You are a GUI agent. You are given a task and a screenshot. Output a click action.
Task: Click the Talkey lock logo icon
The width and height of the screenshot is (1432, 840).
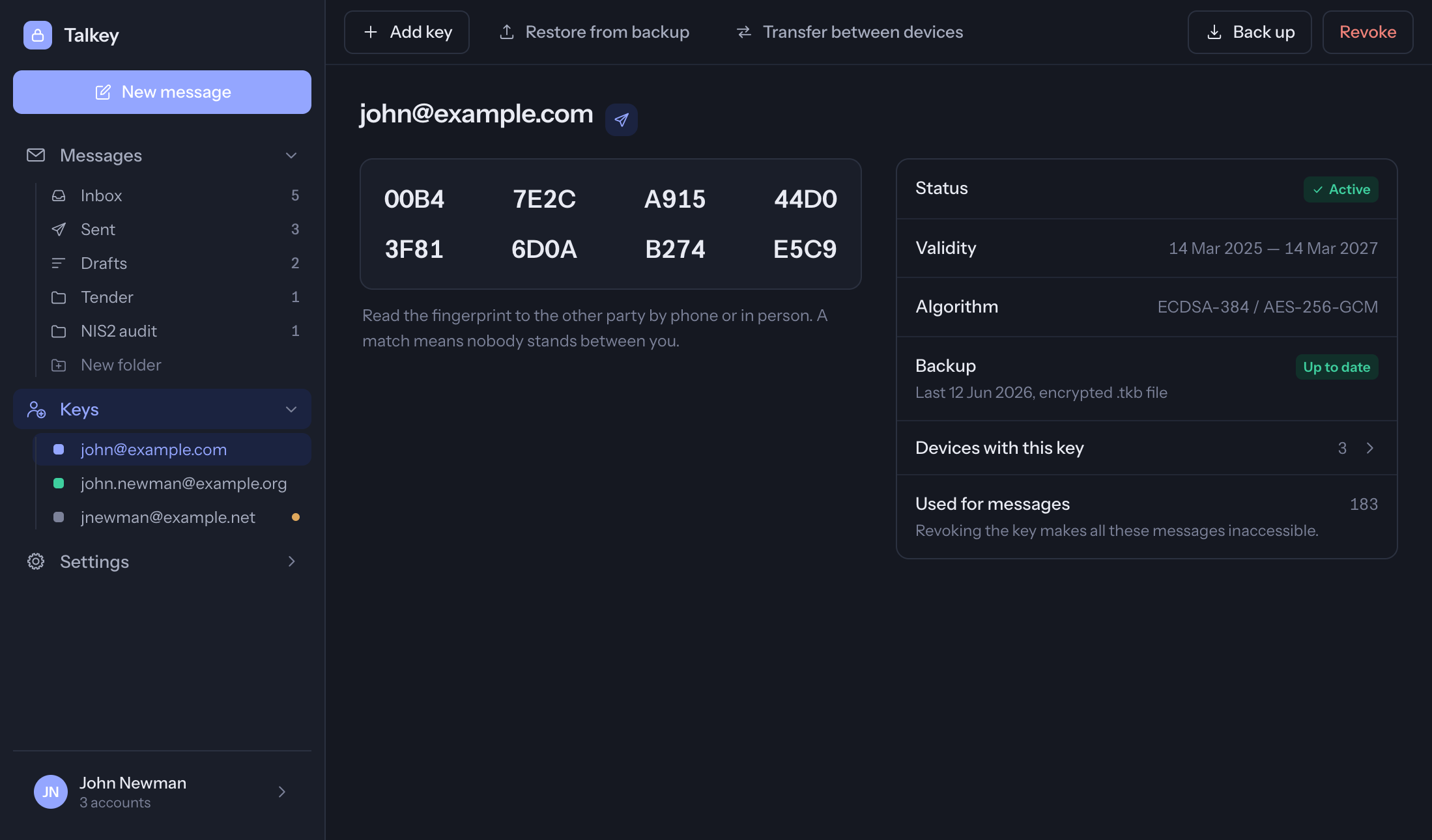click(x=38, y=35)
